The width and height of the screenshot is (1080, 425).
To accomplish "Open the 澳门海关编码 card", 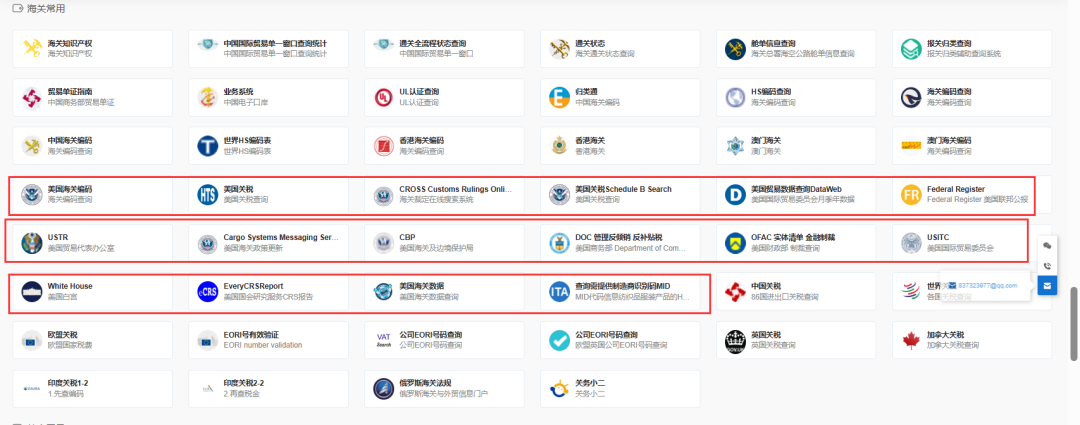I will pos(972,146).
